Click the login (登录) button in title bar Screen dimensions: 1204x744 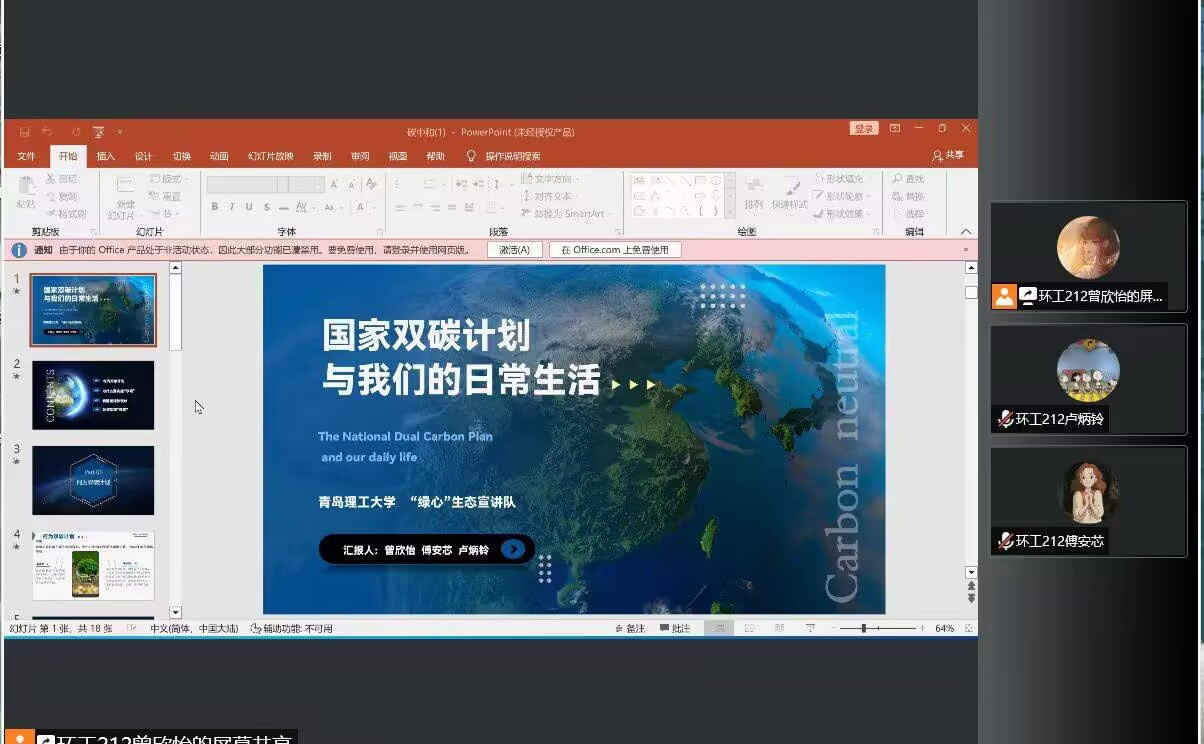pos(863,129)
